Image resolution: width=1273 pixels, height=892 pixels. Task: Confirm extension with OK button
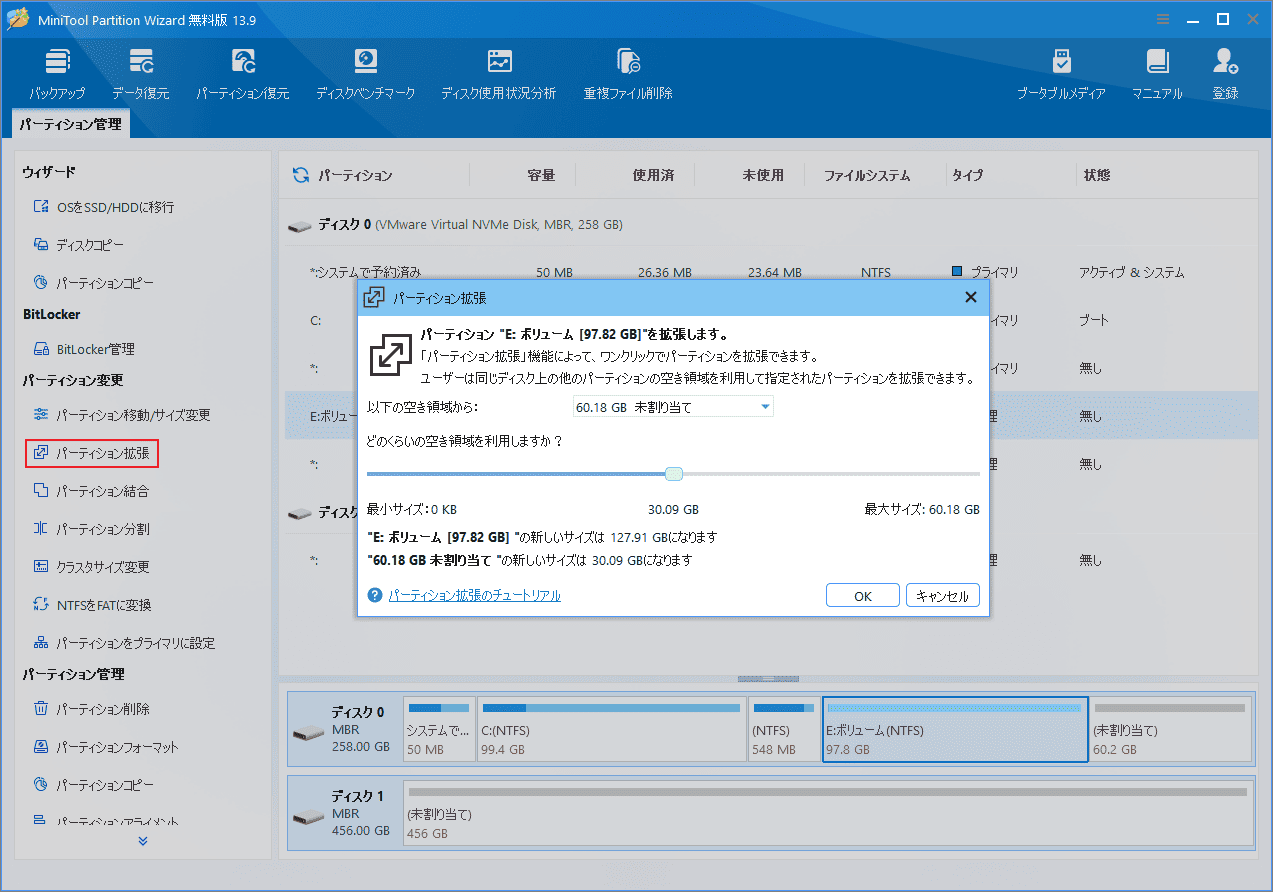[863, 595]
